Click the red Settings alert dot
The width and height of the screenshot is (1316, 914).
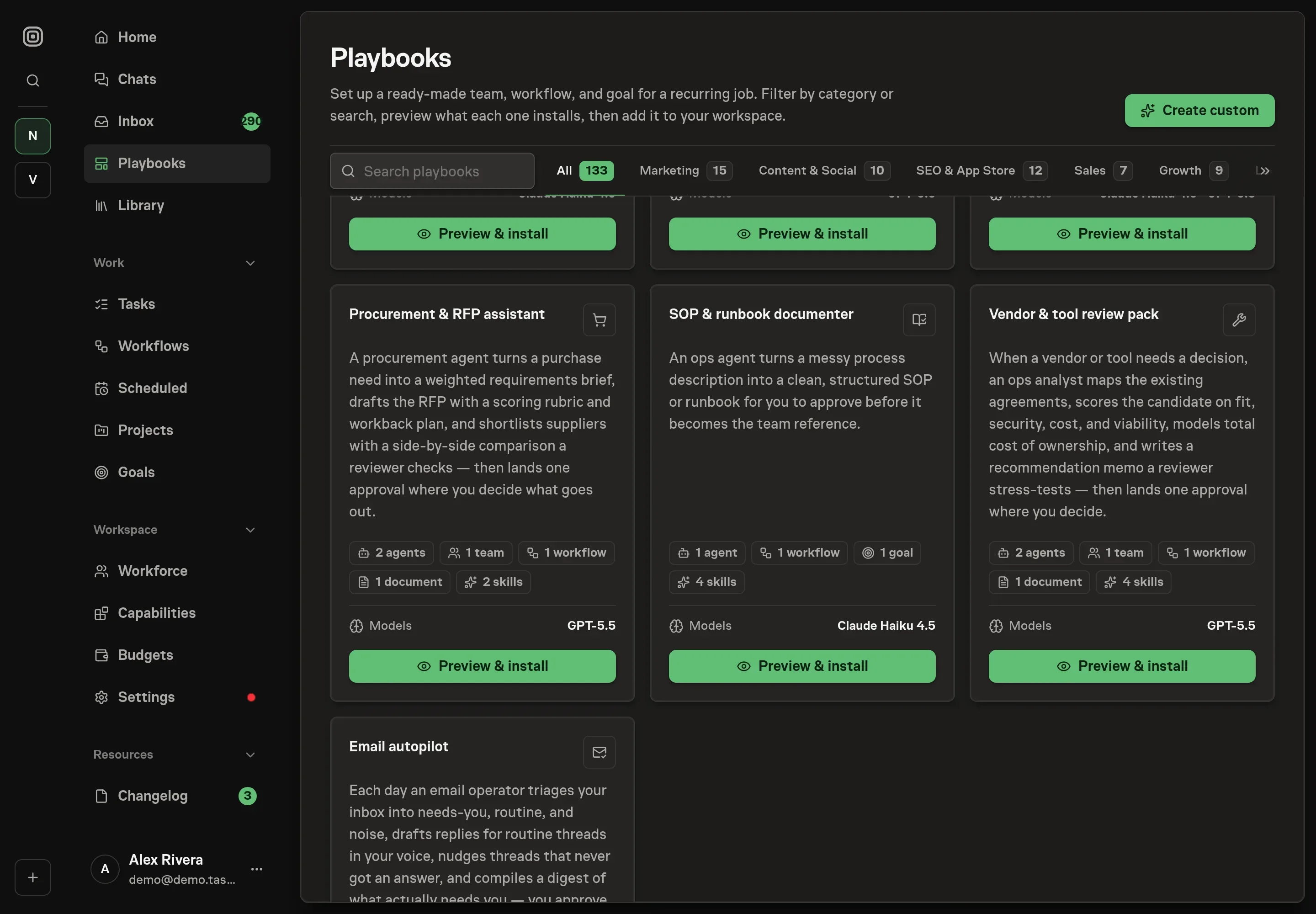point(251,697)
